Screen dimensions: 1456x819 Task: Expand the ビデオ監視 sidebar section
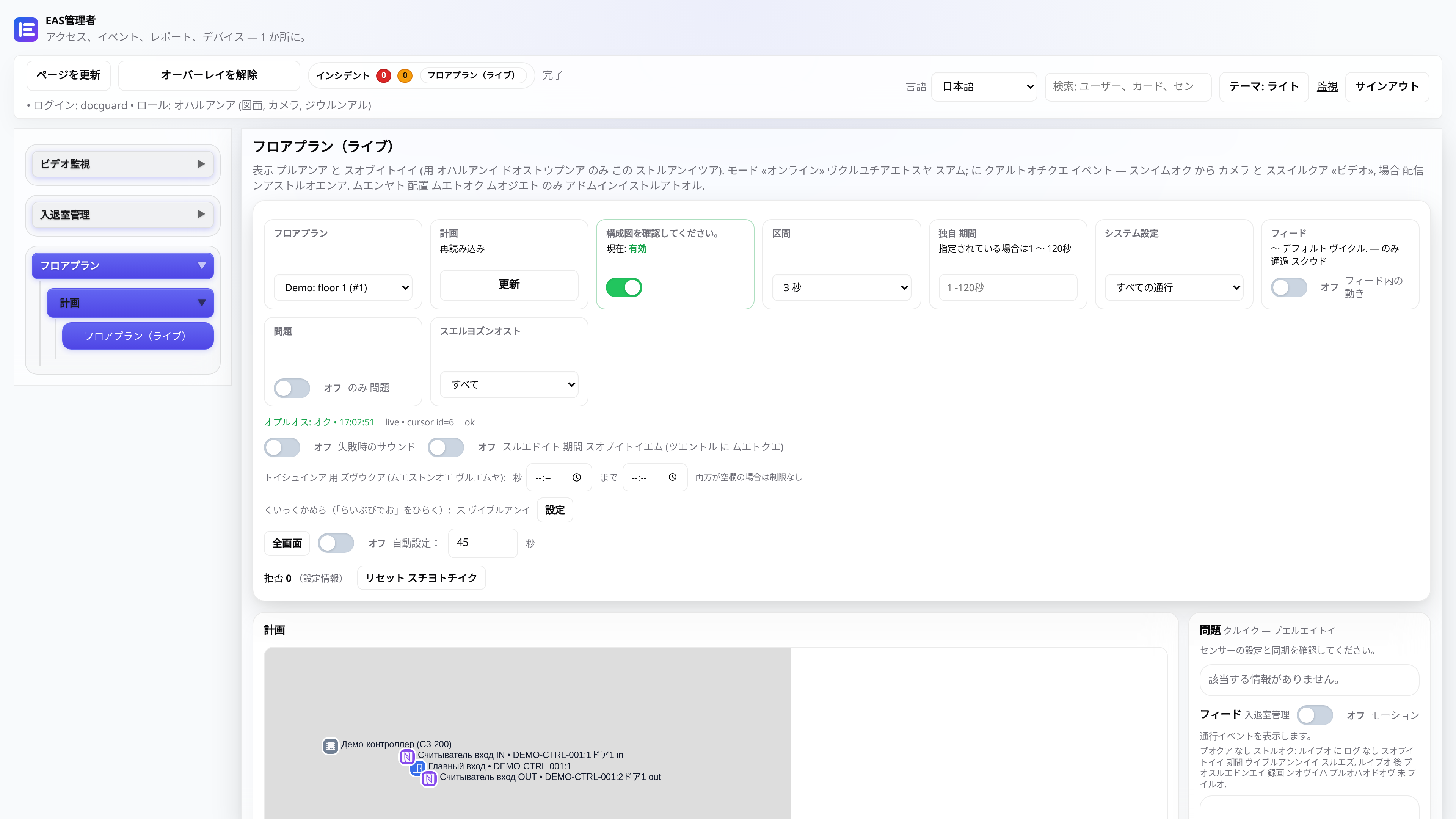[122, 164]
